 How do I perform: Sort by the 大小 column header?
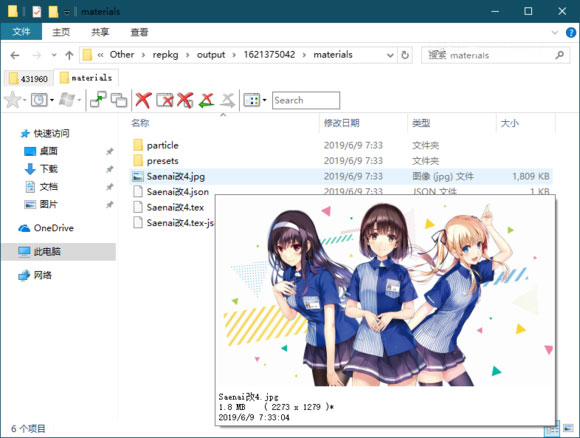coord(509,123)
